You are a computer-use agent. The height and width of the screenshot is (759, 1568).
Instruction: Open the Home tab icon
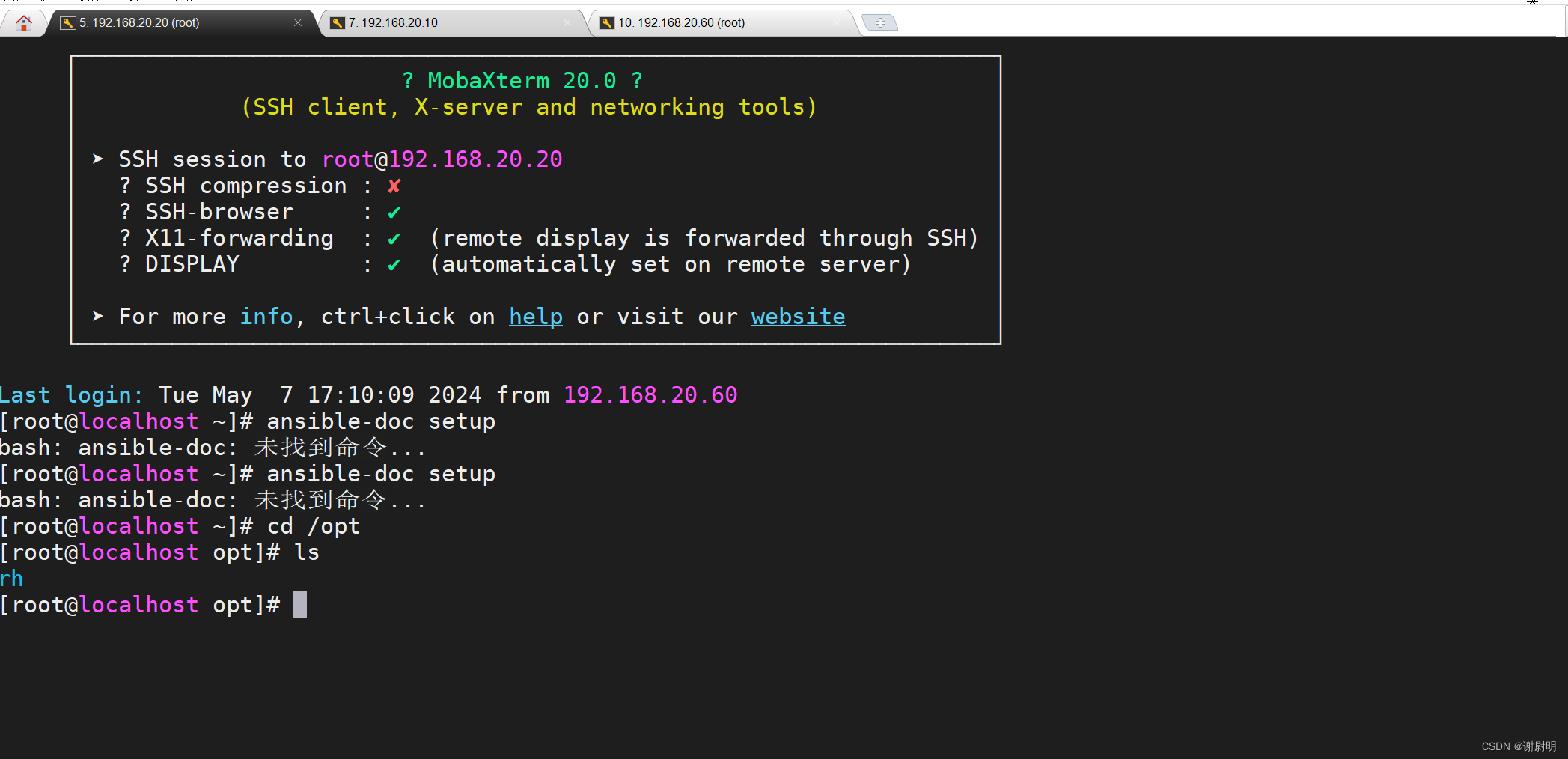click(x=23, y=23)
